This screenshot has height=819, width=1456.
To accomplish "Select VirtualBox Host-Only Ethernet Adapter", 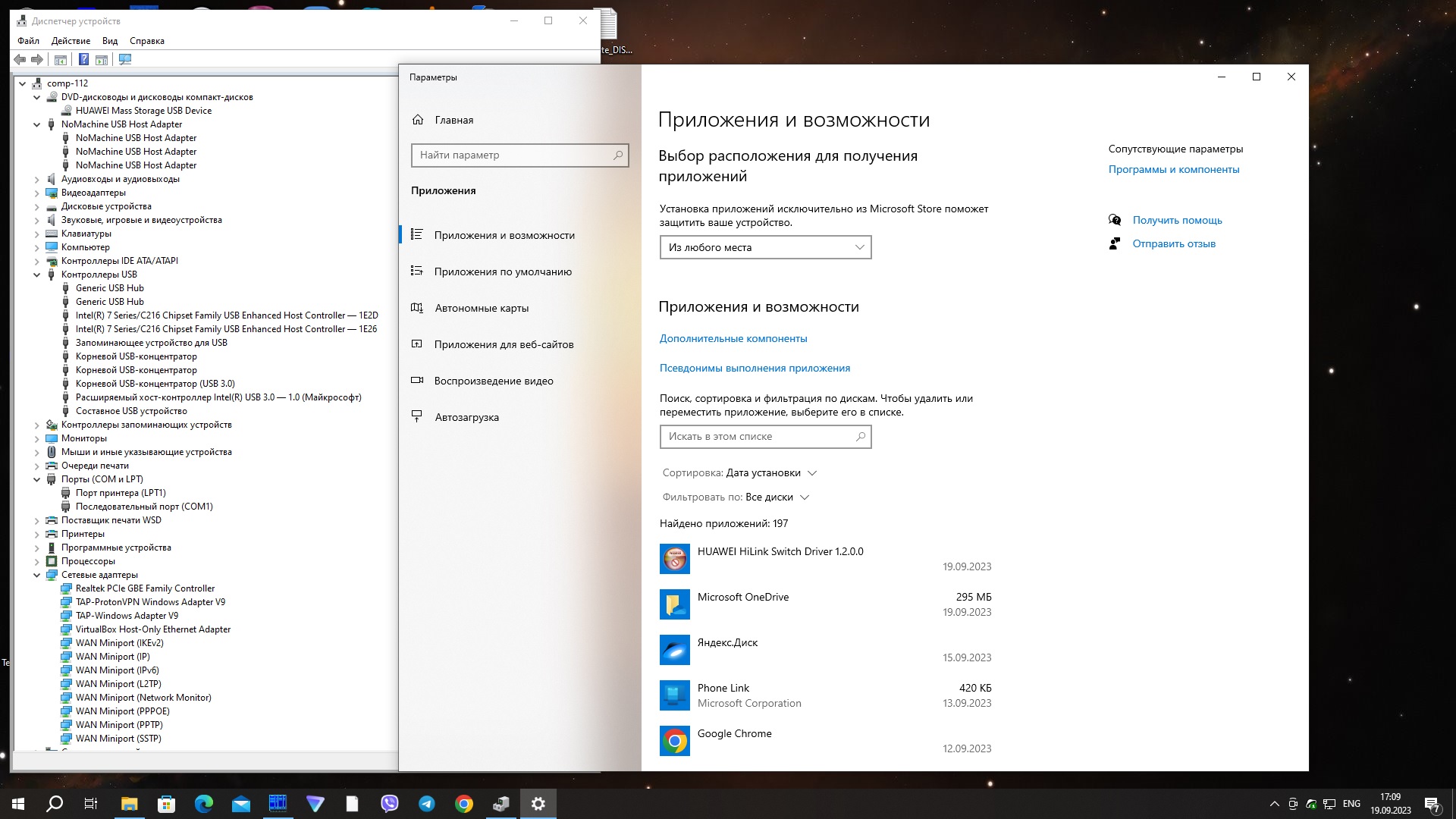I will pos(152,629).
